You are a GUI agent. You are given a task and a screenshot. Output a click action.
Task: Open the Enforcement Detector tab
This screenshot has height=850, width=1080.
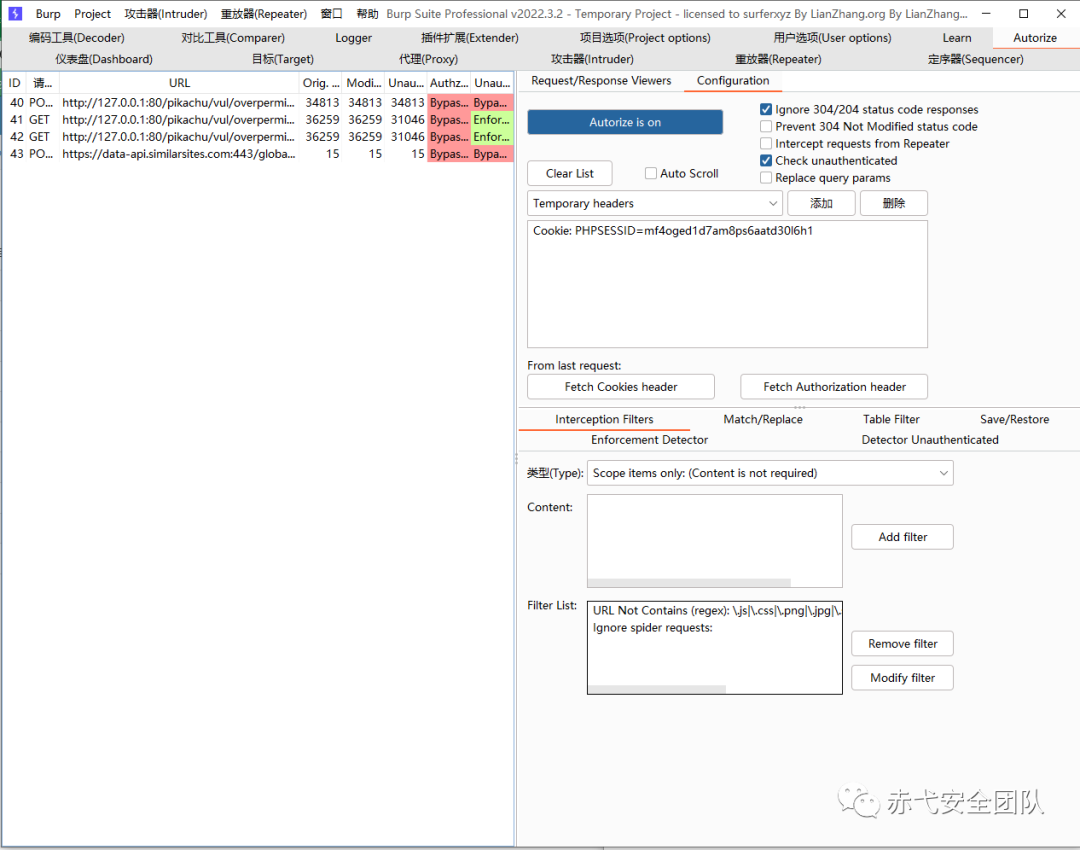pos(649,439)
